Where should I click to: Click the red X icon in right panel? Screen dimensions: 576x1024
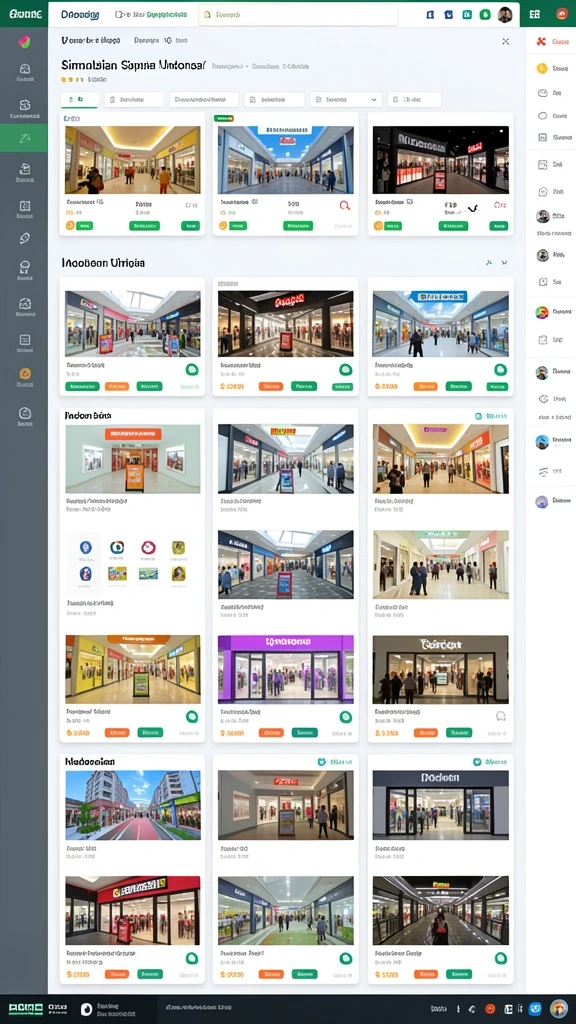click(541, 41)
